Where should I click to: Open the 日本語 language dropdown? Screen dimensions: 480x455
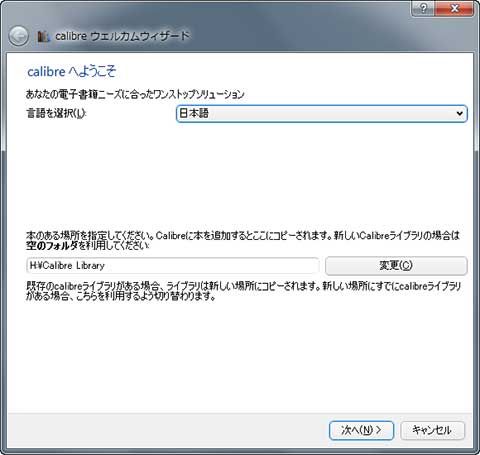[322, 114]
